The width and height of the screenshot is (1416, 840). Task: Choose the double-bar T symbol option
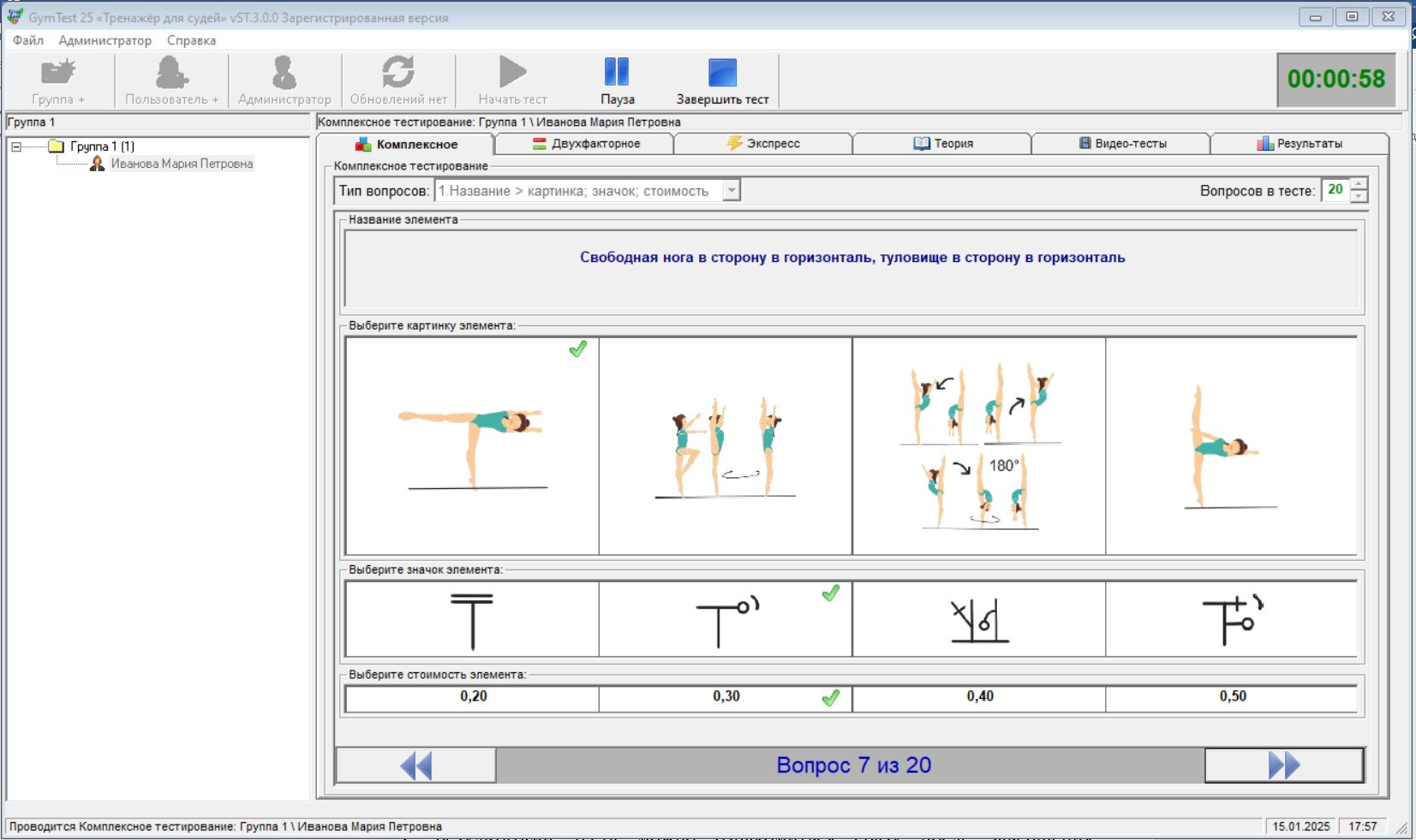[x=472, y=620]
